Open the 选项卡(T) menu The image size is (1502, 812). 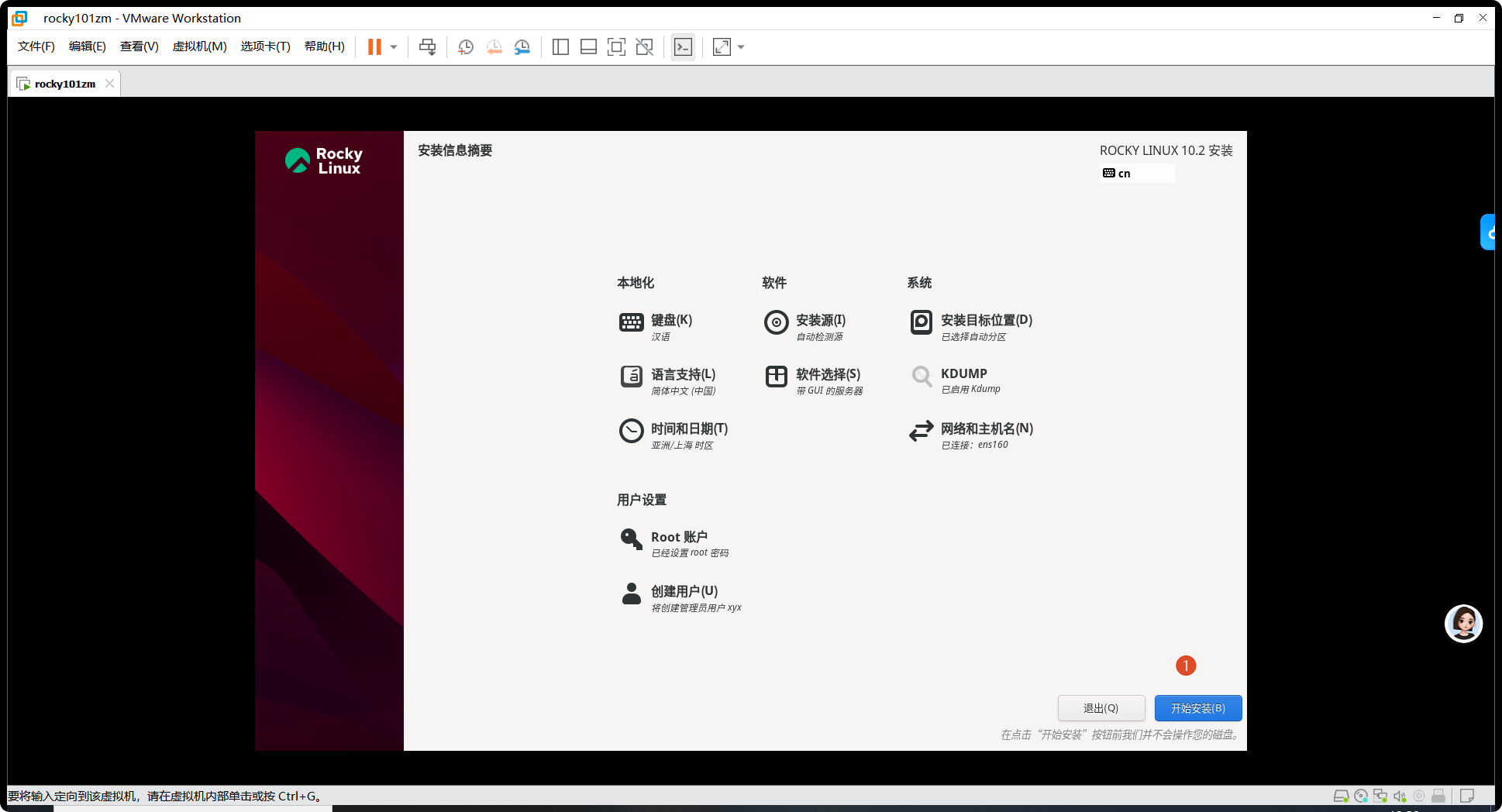pyautogui.click(x=265, y=46)
